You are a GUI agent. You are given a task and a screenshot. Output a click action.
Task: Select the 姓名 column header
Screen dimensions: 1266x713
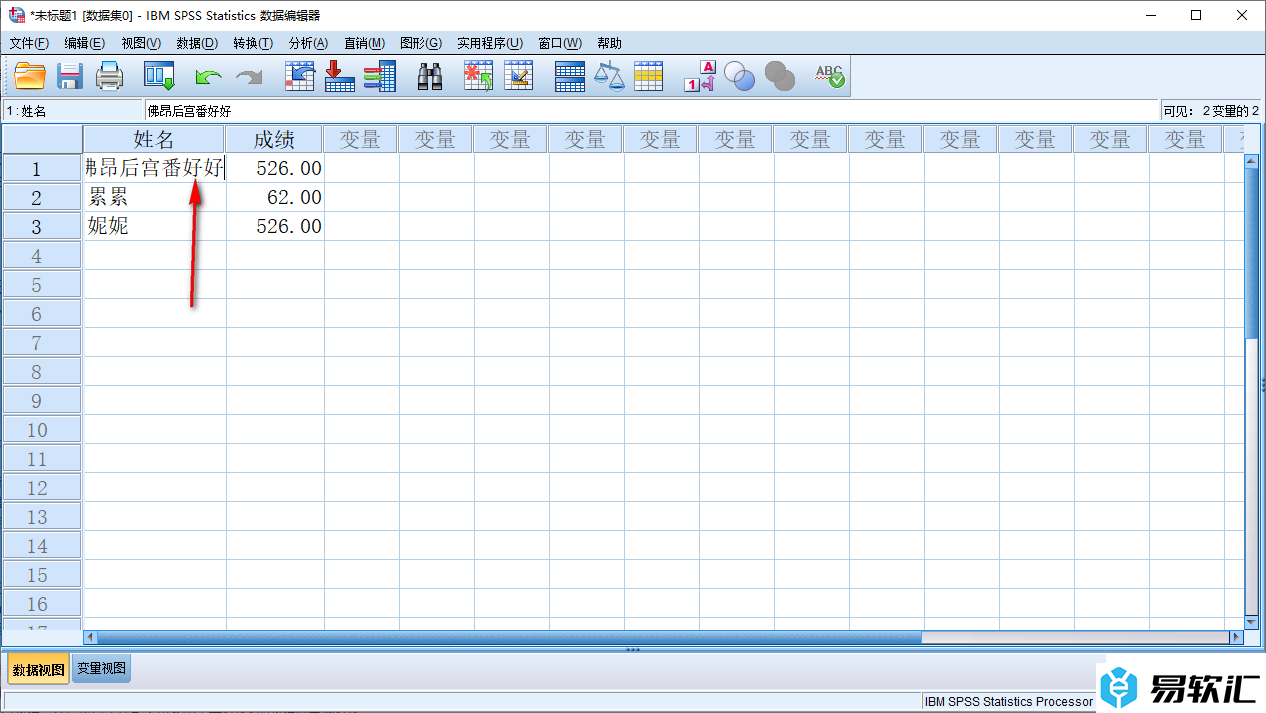coord(154,139)
